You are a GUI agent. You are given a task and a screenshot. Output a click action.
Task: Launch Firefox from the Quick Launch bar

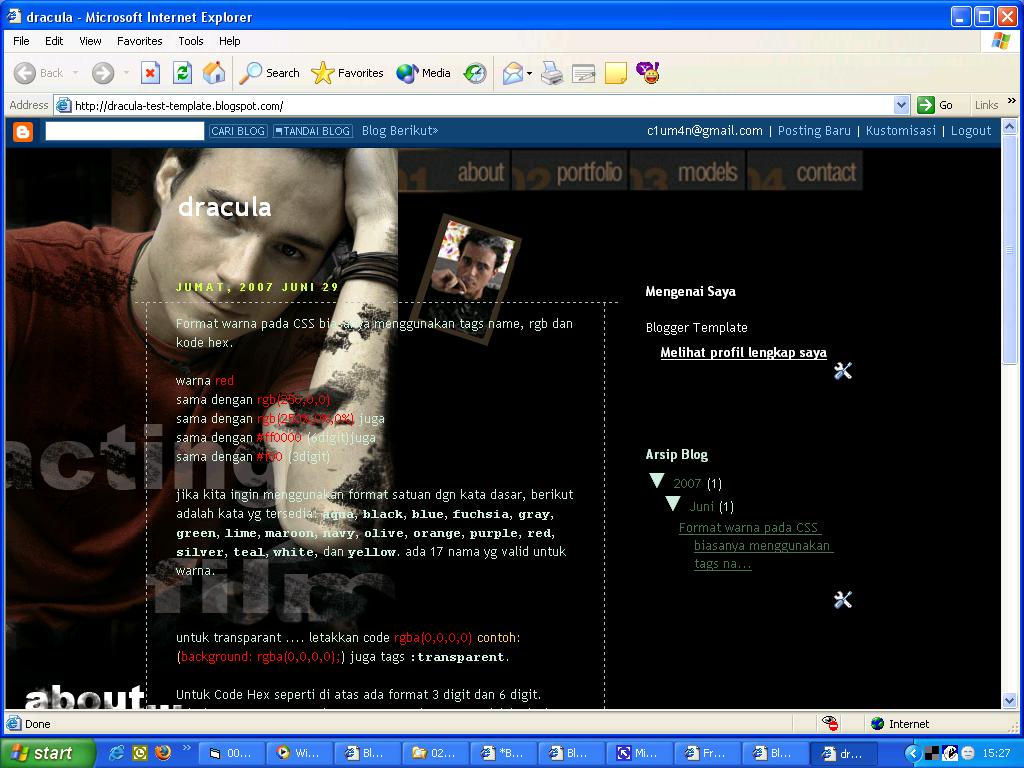163,753
